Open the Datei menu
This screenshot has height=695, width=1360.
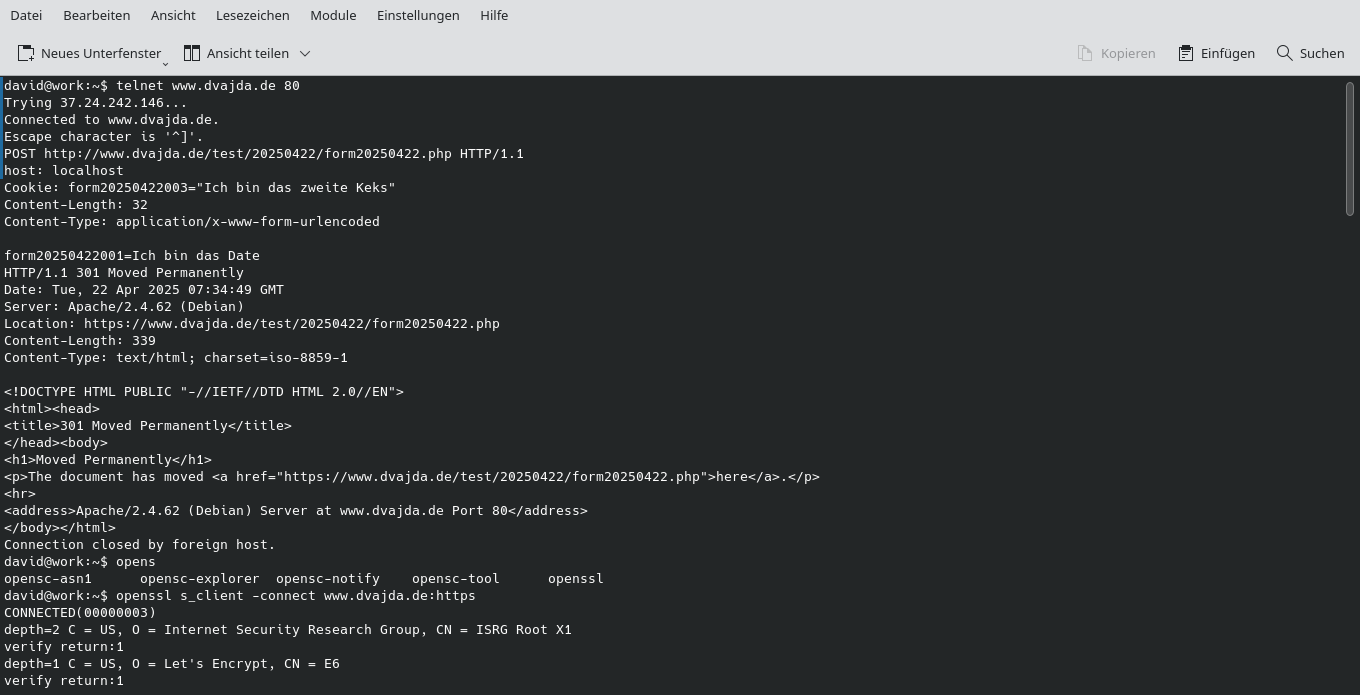(x=26, y=15)
